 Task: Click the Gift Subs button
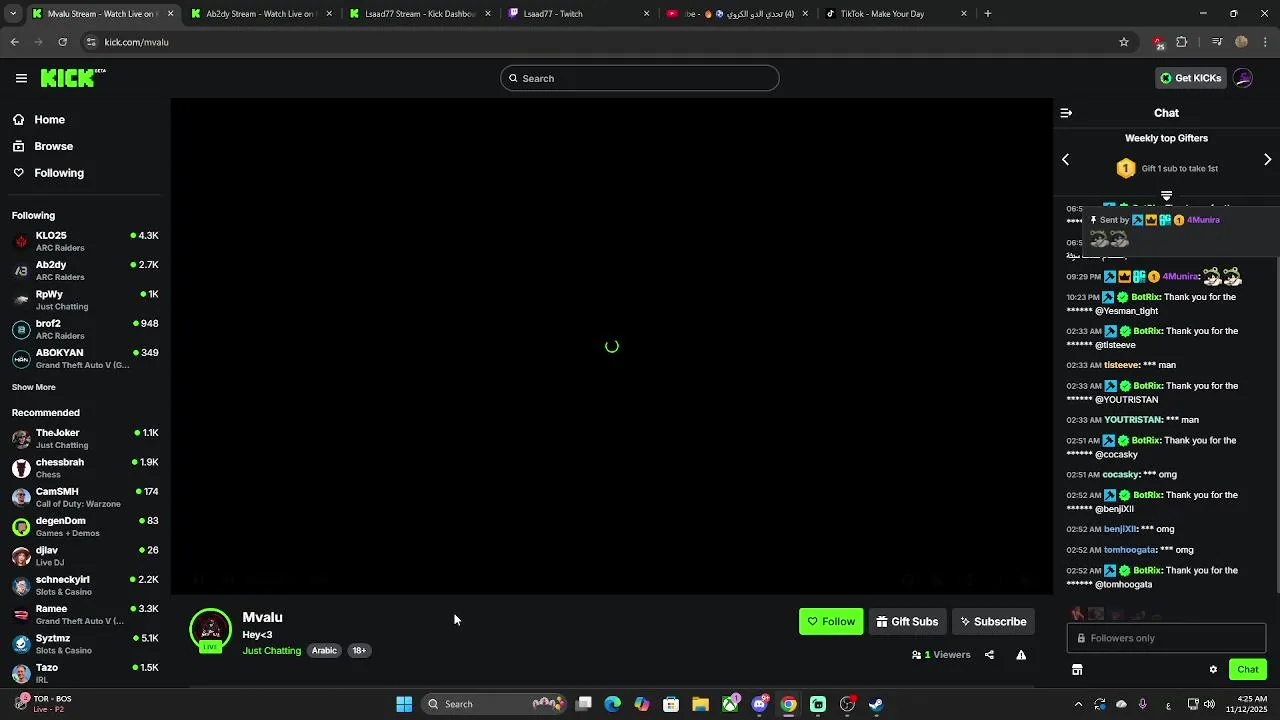(907, 622)
